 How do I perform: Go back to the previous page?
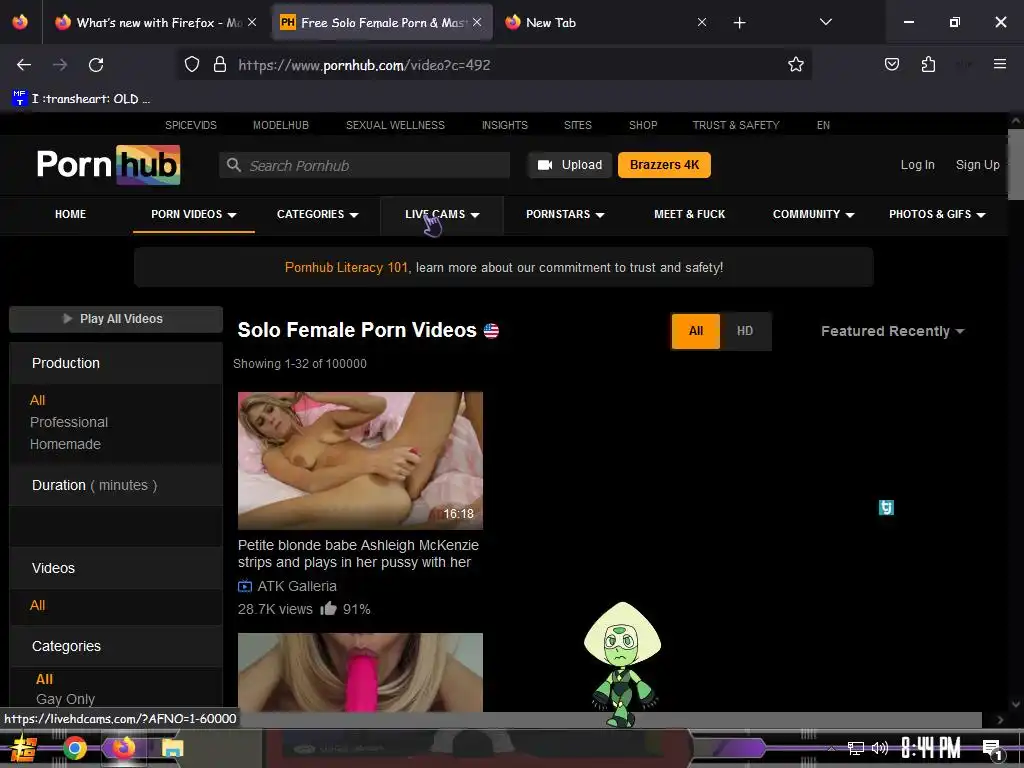24,65
